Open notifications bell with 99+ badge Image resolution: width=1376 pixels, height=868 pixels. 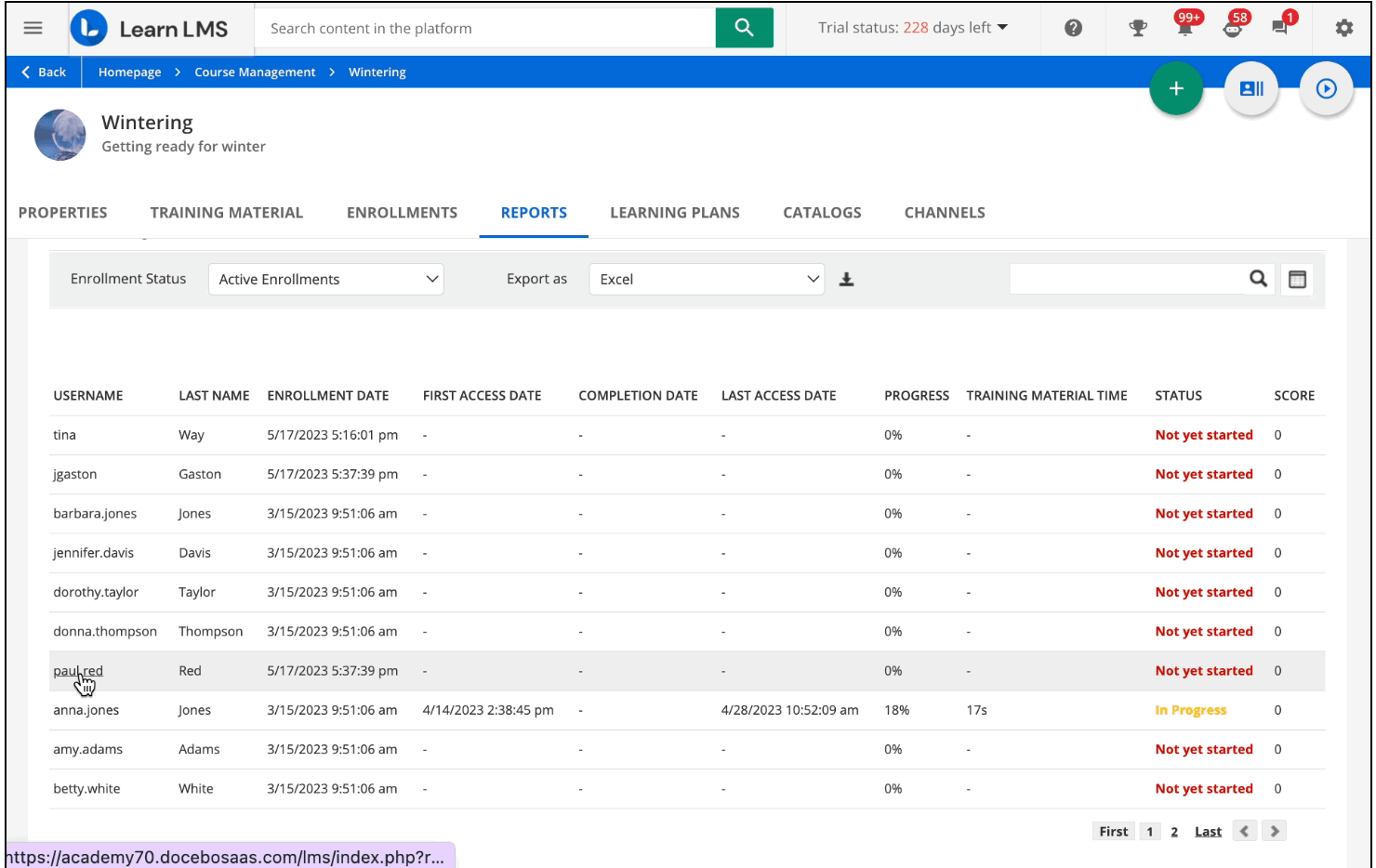[1184, 28]
